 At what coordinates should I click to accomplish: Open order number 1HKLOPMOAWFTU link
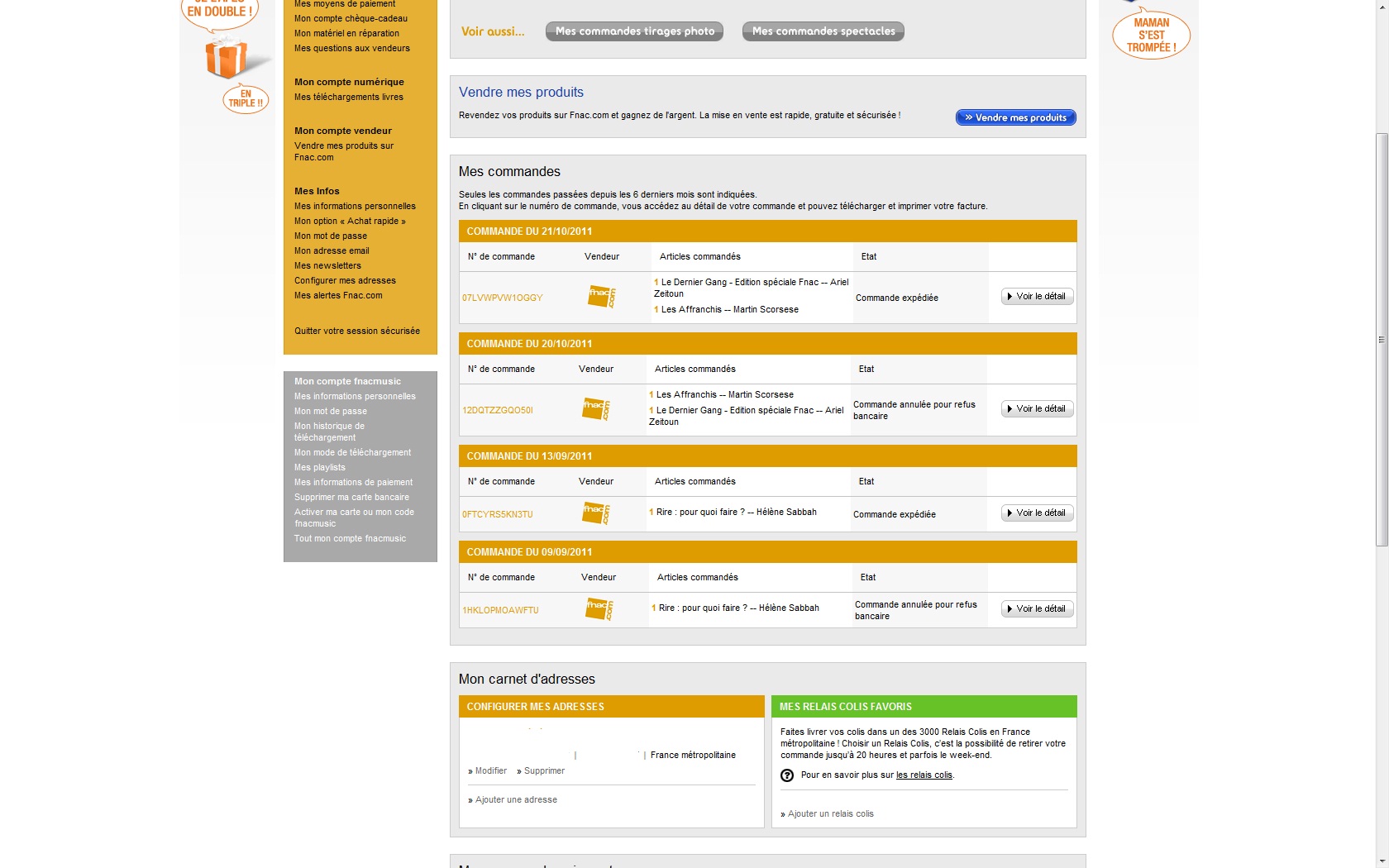(x=500, y=610)
